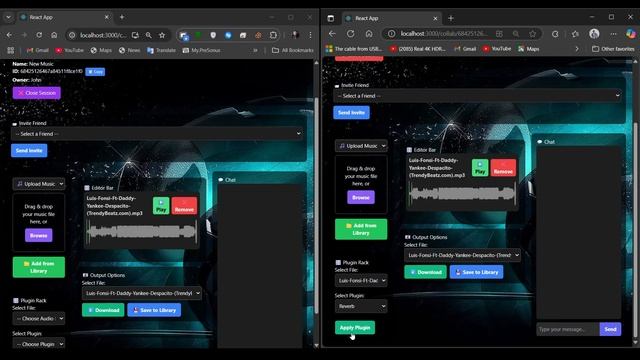Click Add from Library in the left window
Viewport: 640px width, 360px height.
point(39,267)
